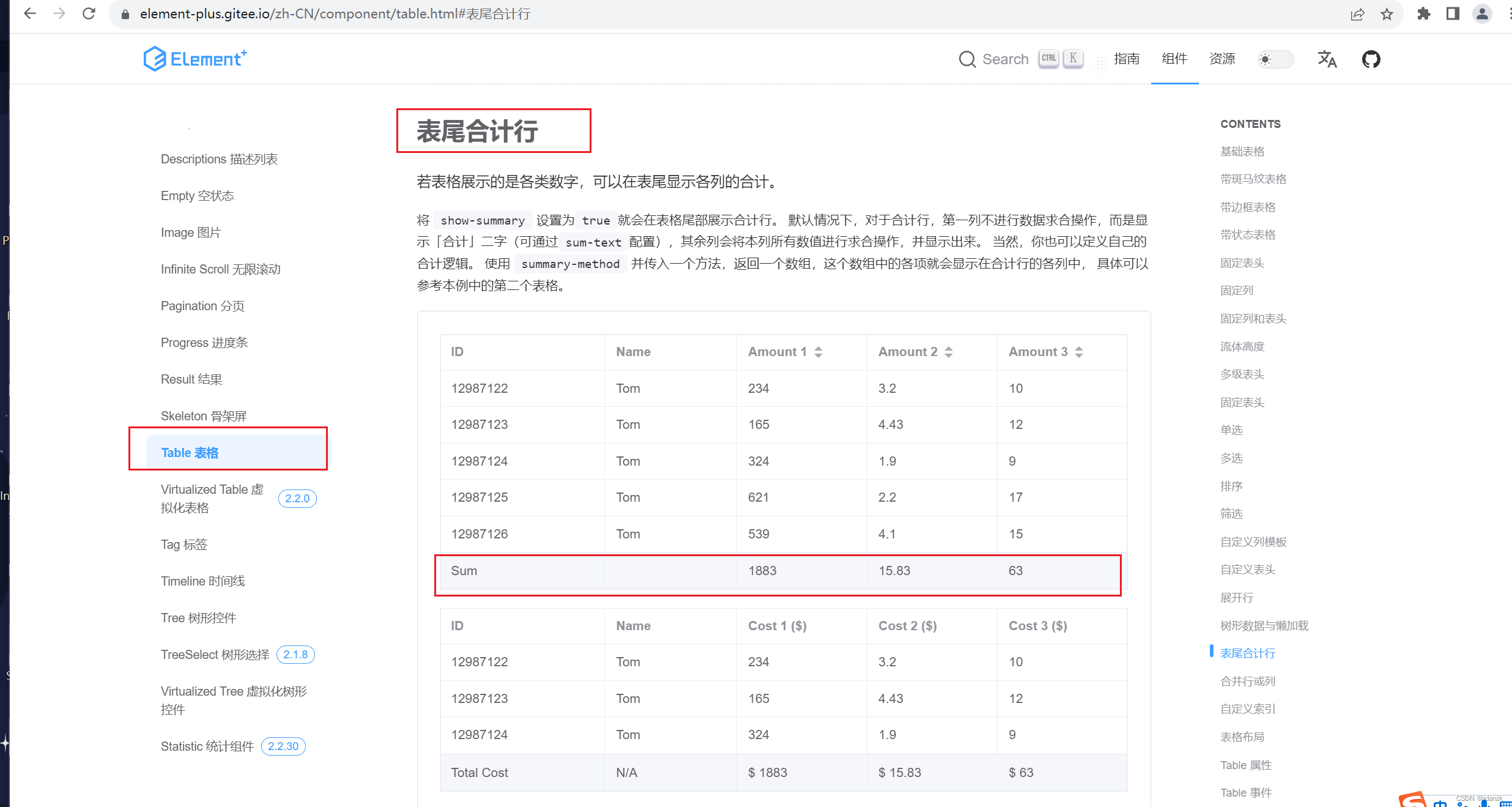Share the current page via share icon
The height and width of the screenshot is (807, 1512).
tap(1357, 13)
